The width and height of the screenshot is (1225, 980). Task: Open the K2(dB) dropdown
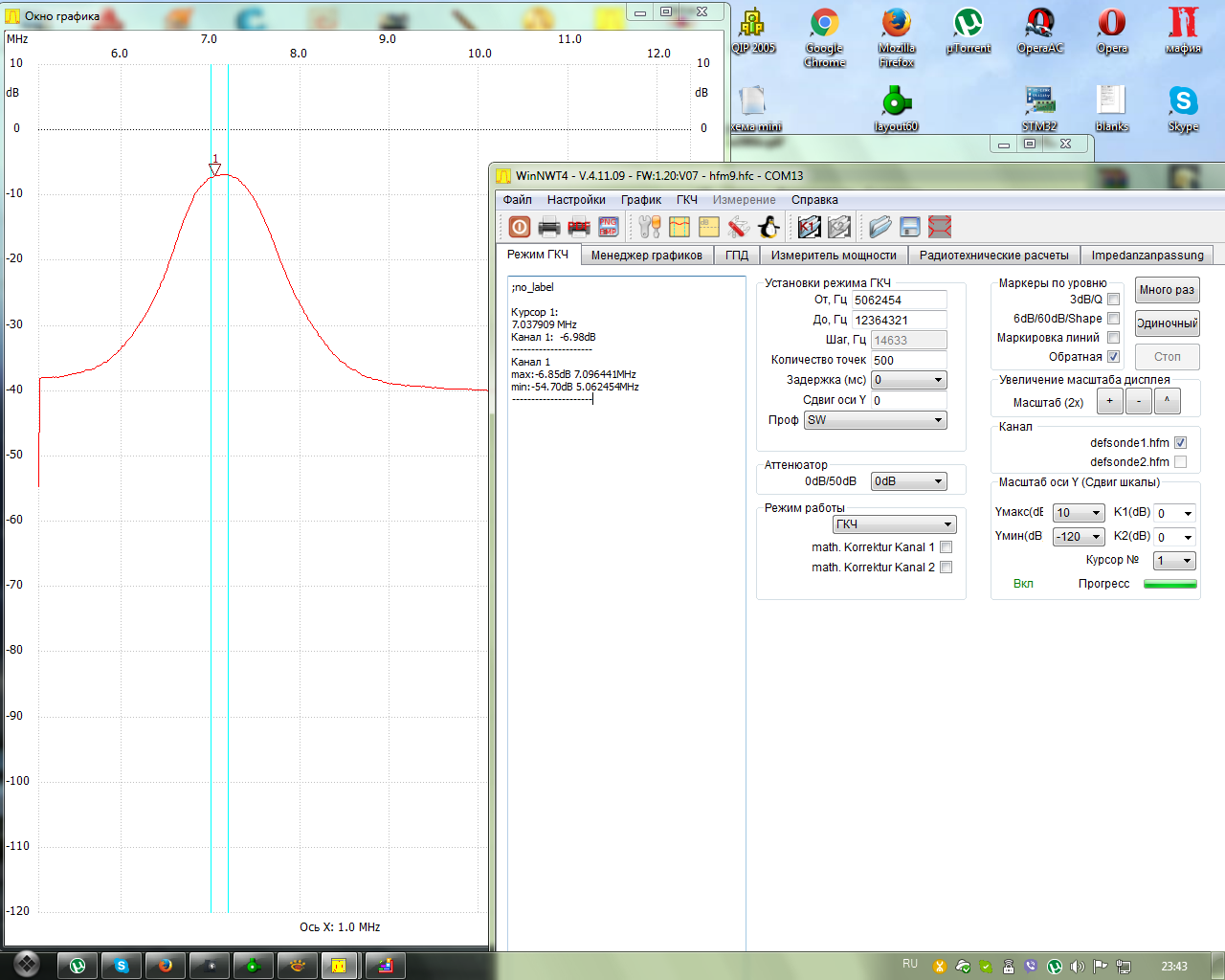click(1175, 537)
